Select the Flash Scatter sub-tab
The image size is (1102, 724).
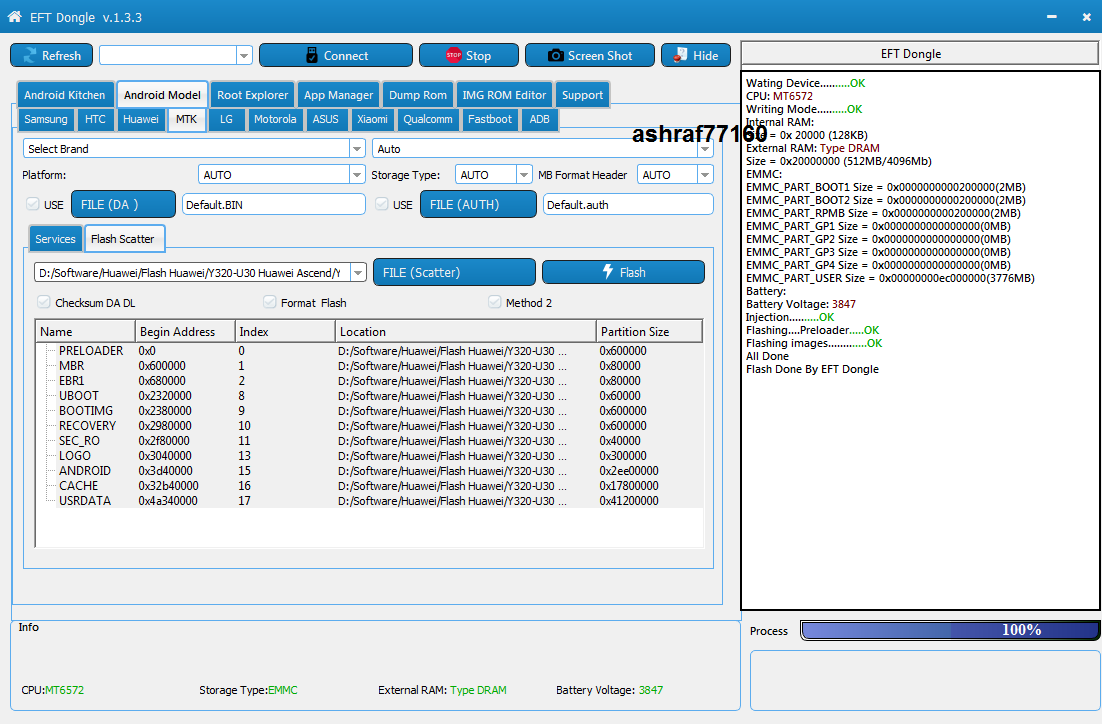[122, 239]
